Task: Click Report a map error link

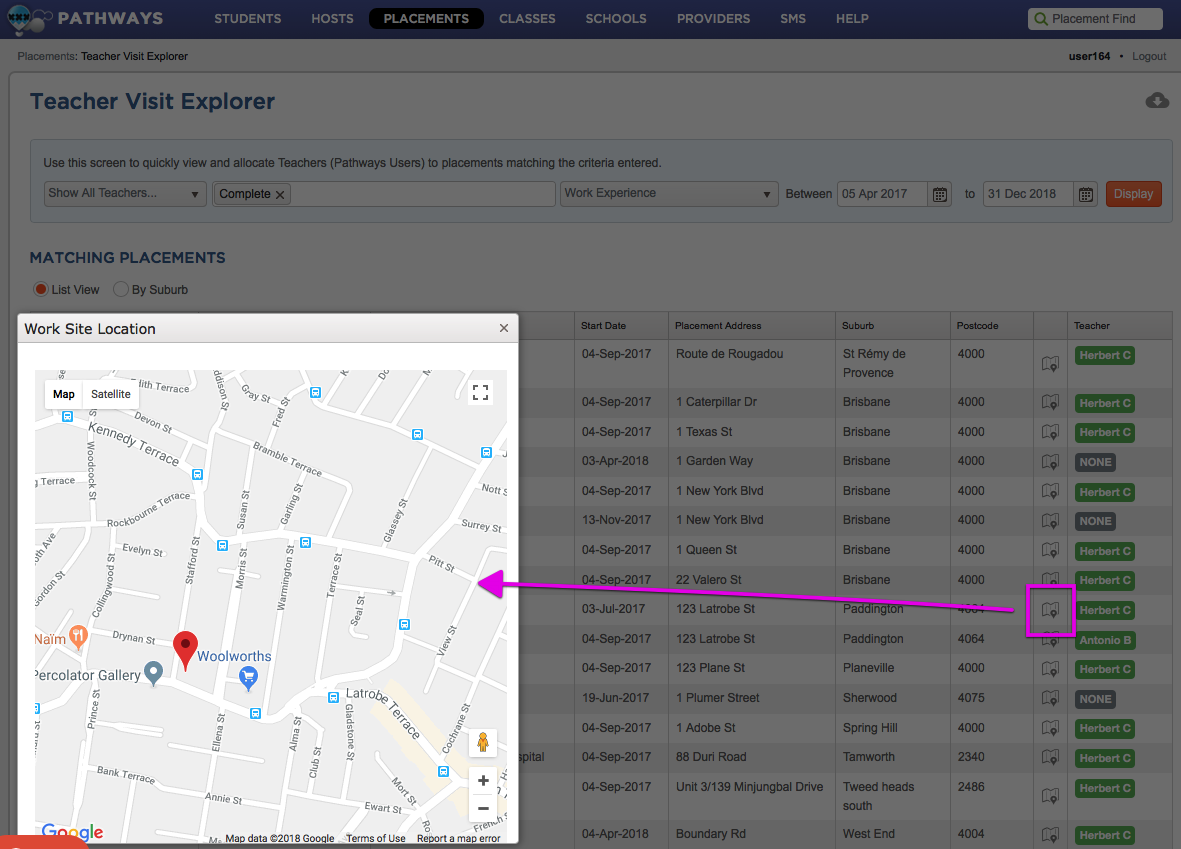Action: [x=459, y=838]
